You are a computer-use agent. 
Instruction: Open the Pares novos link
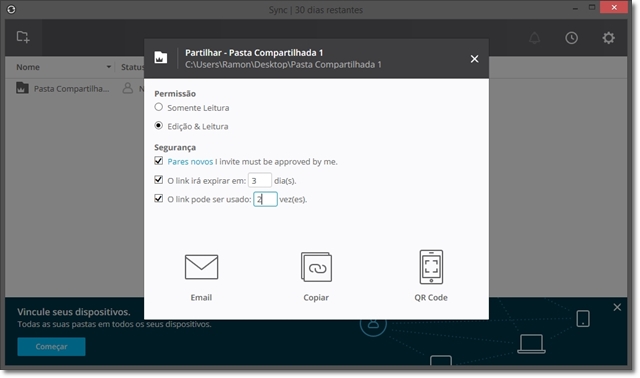pos(190,162)
